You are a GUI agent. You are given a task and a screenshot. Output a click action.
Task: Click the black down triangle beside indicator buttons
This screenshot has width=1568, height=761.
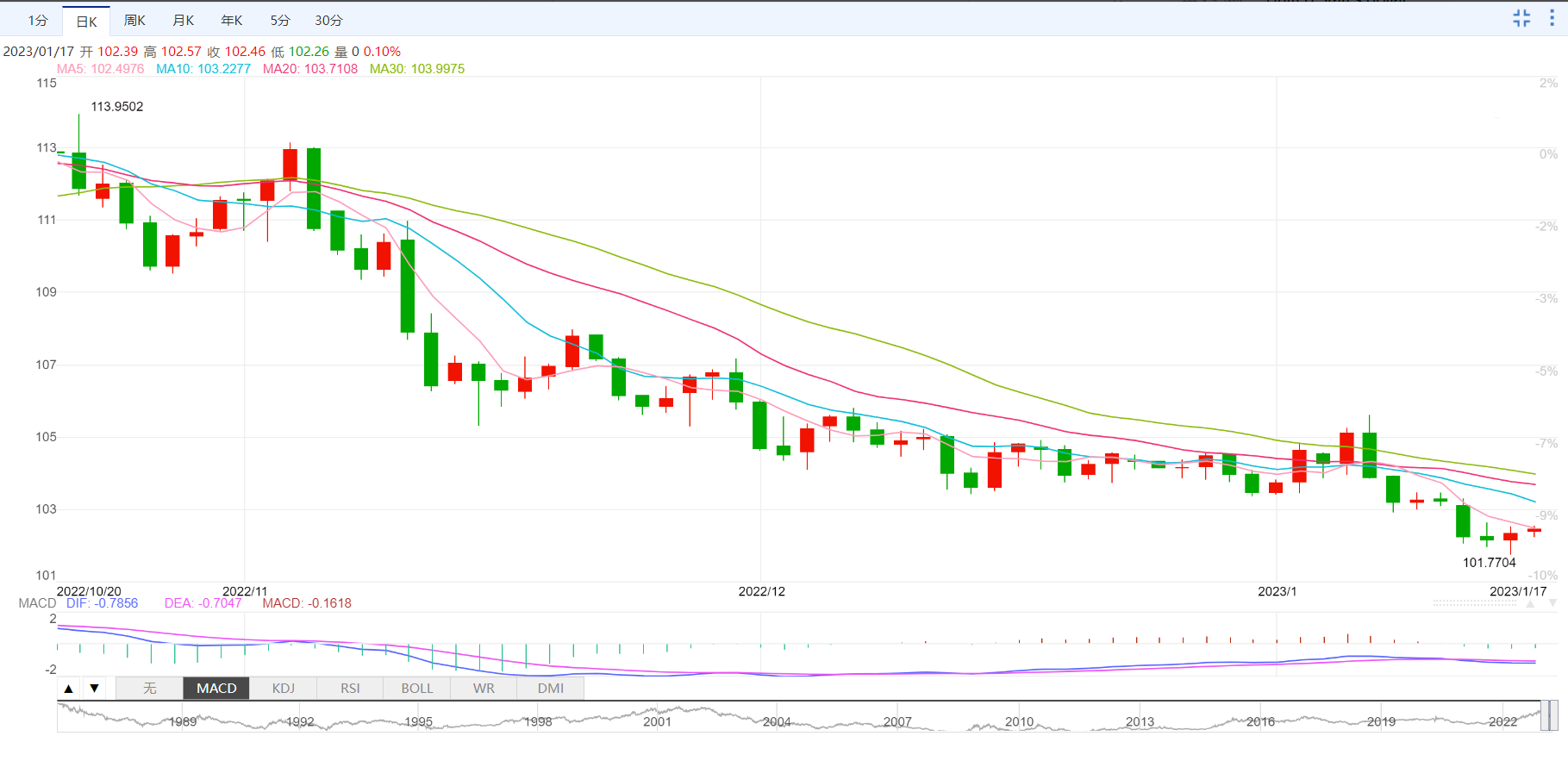95,689
